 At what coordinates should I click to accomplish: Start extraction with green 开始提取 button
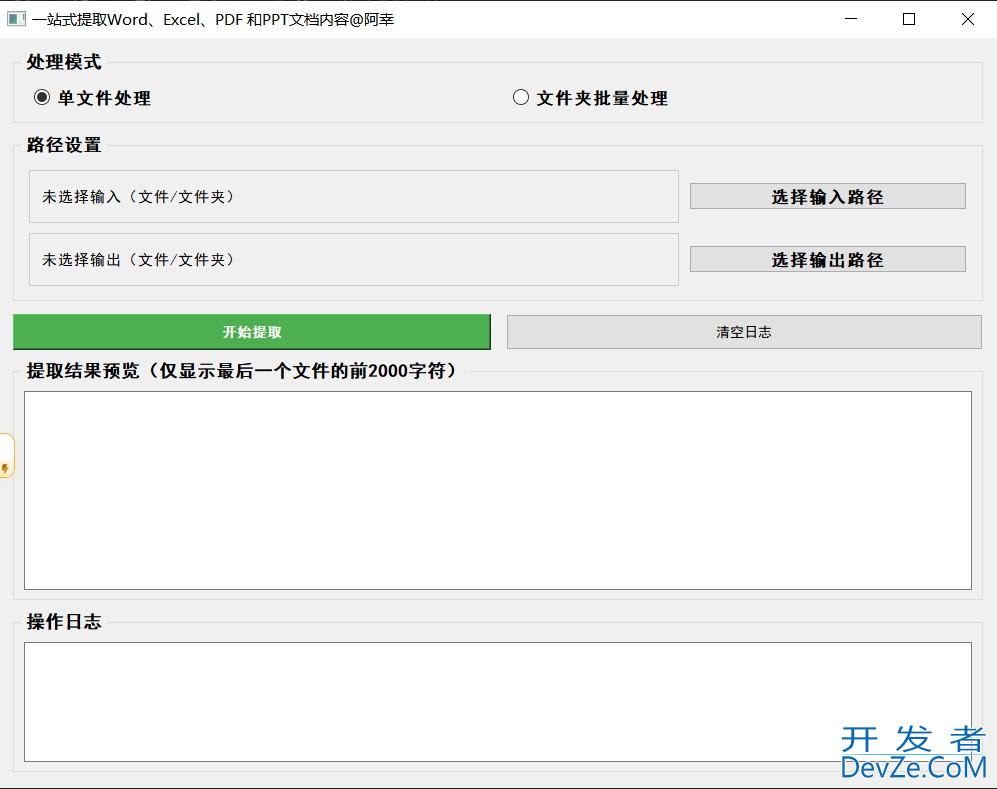pyautogui.click(x=251, y=332)
